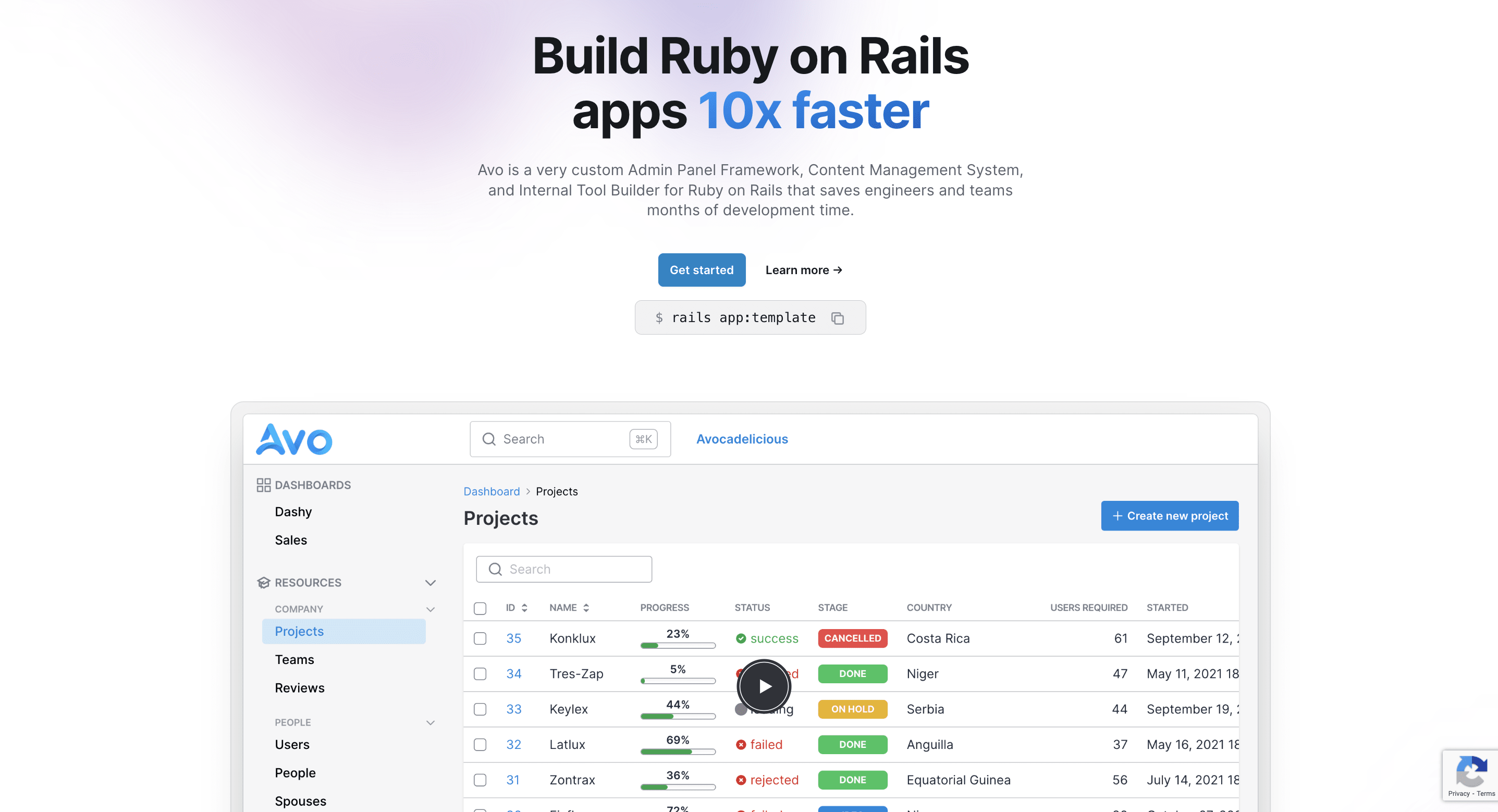The width and height of the screenshot is (1498, 812).
Task: Click the search magnifier icon in table
Action: click(494, 567)
